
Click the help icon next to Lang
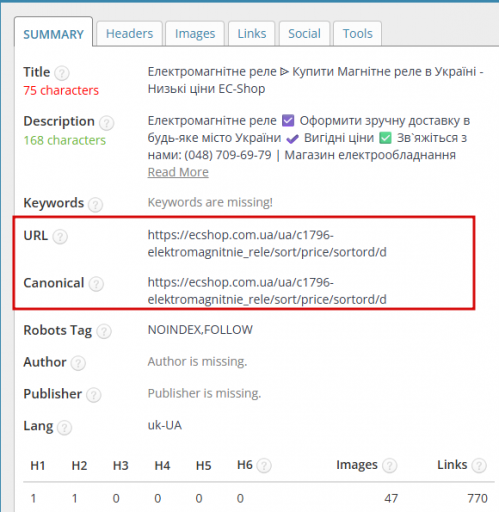tap(65, 427)
